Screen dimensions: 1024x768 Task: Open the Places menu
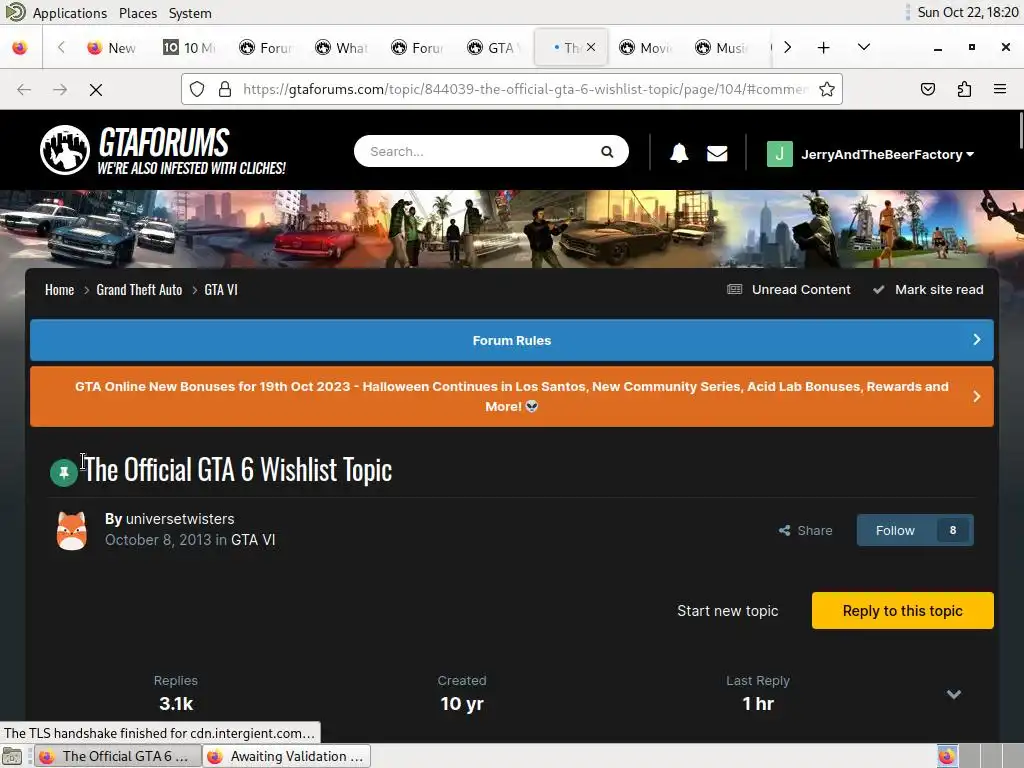coord(138,13)
